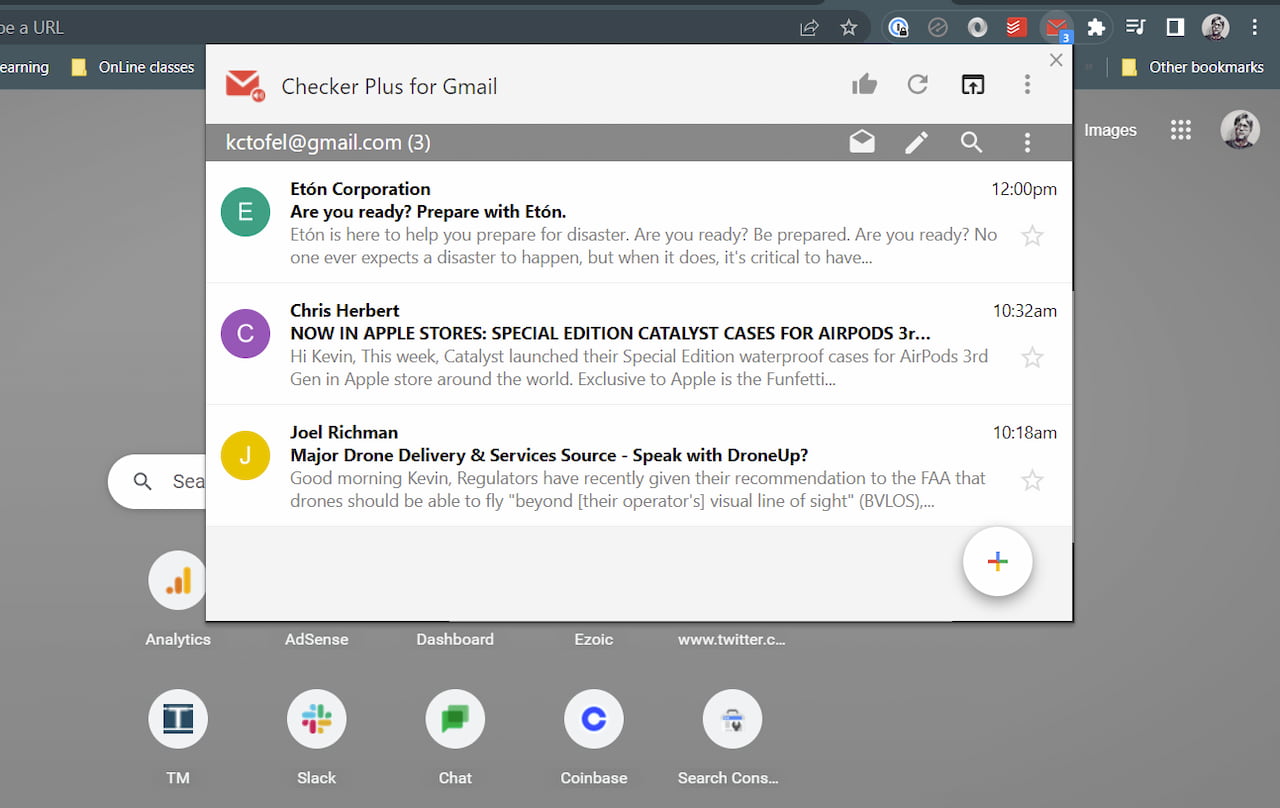Open the Catalyst cases for AirPods email subject
This screenshot has height=808, width=1280.
click(x=610, y=333)
